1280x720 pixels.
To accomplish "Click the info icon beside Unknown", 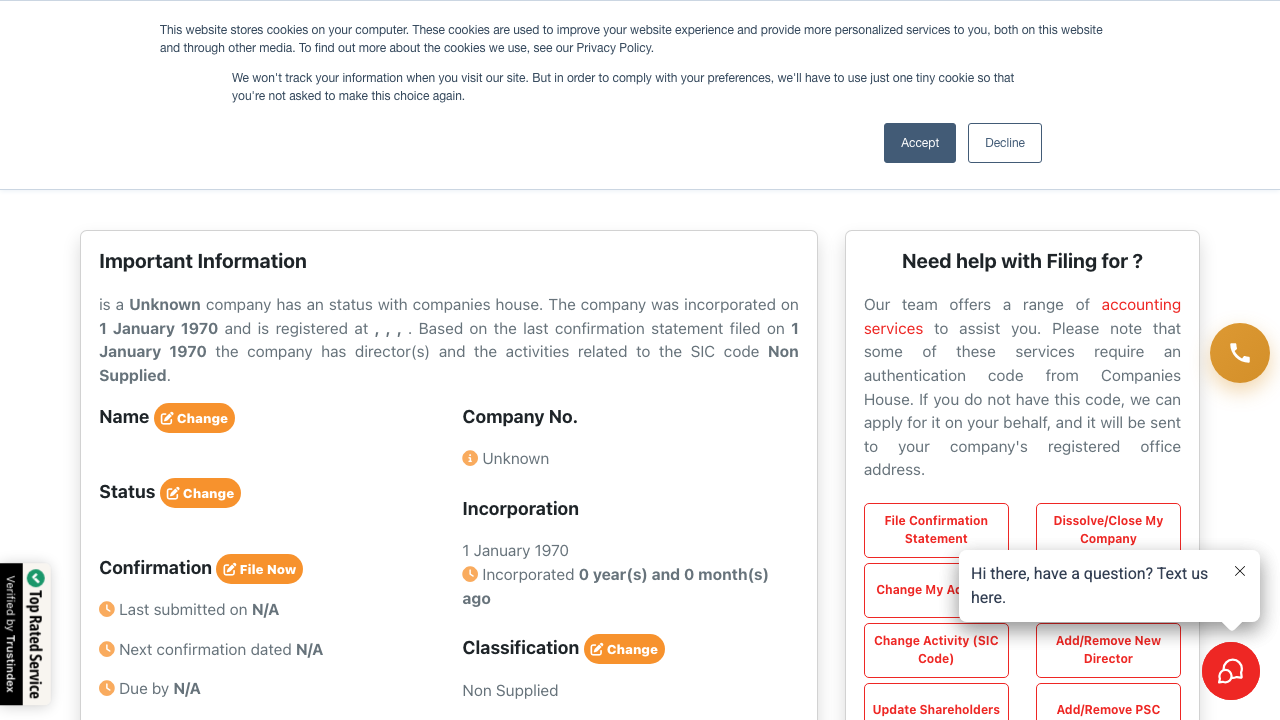I will tap(470, 458).
